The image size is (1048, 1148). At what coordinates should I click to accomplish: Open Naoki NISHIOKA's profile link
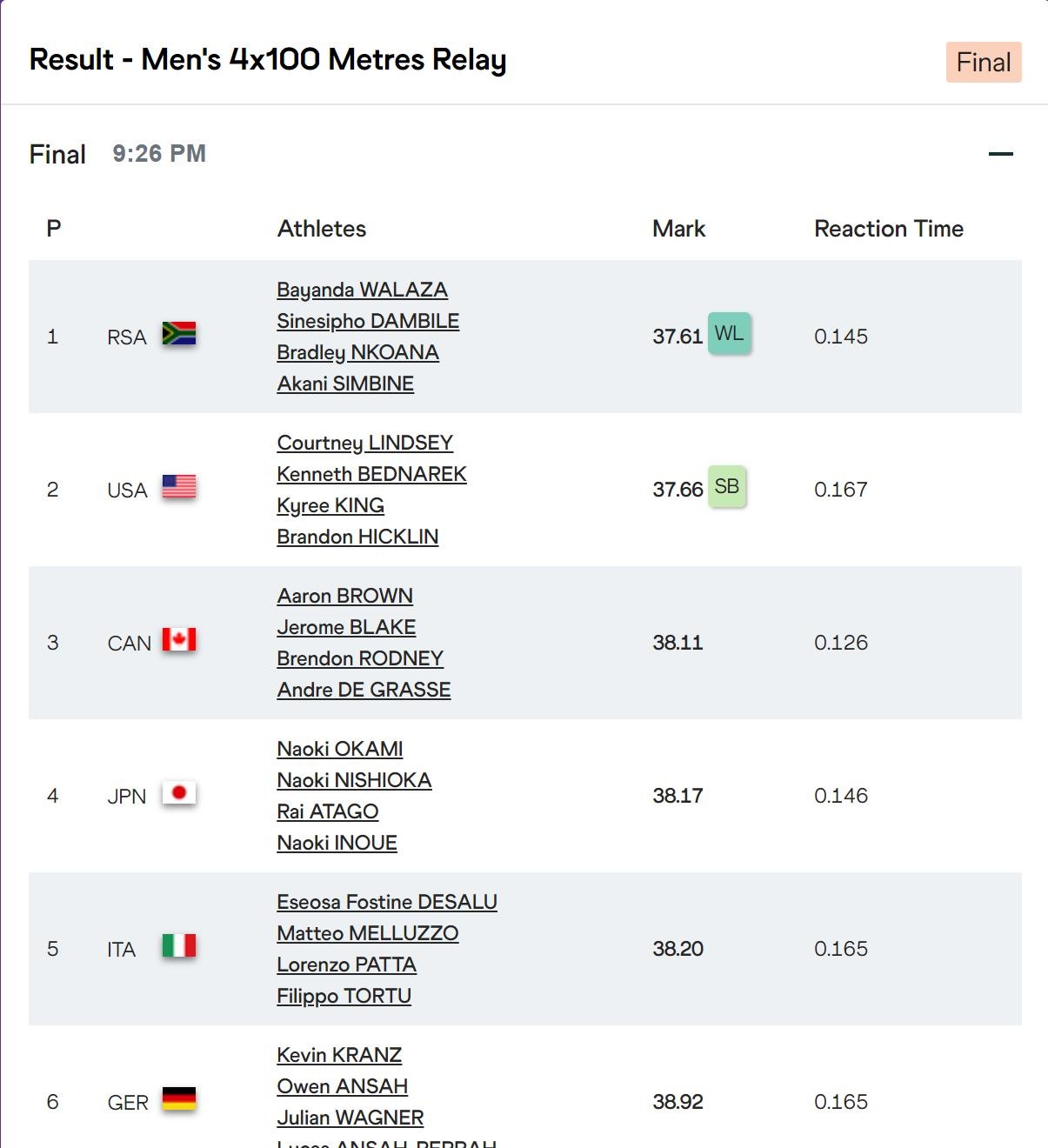click(354, 780)
